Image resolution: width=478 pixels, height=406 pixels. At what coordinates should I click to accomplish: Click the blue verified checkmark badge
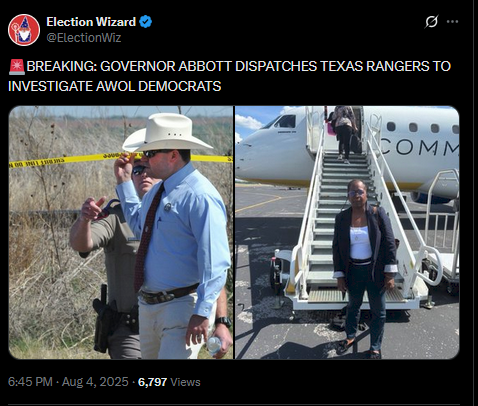tap(146, 22)
